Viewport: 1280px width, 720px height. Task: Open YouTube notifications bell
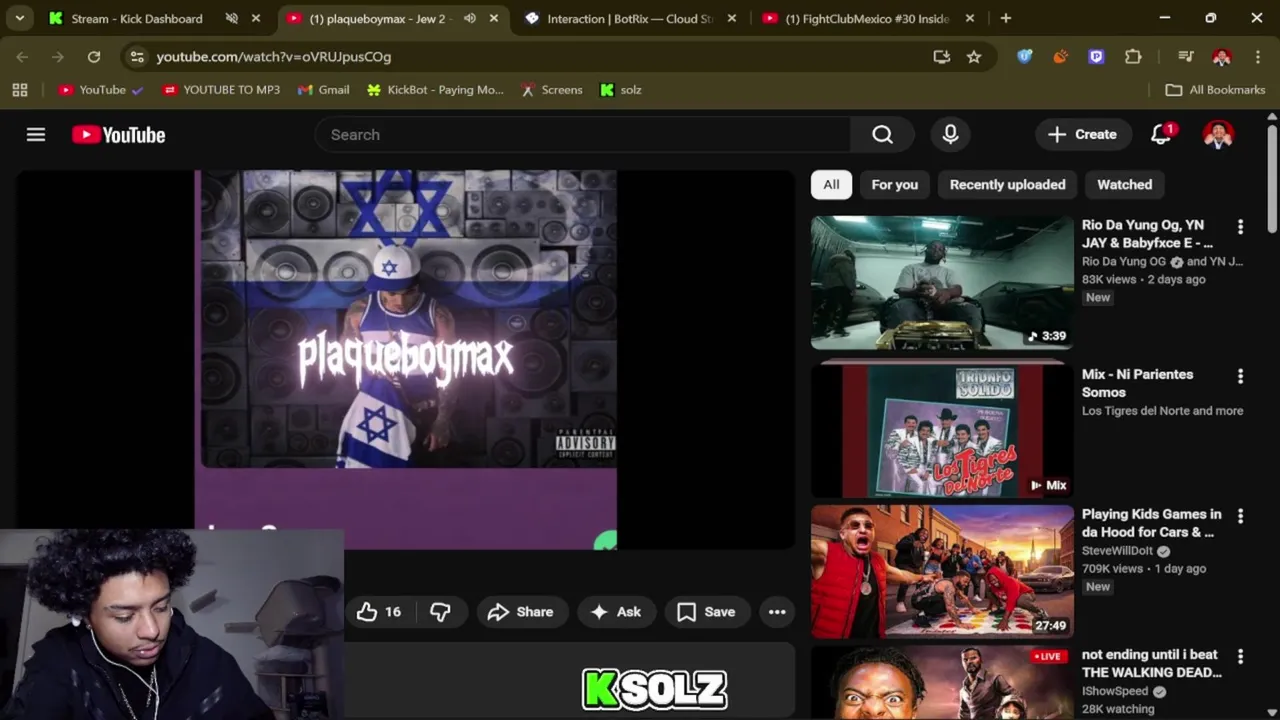tap(1161, 135)
